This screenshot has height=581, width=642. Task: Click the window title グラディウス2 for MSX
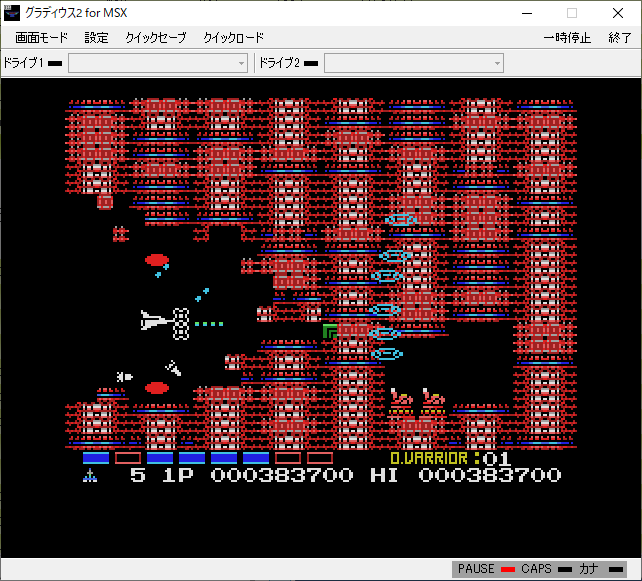coord(76,13)
